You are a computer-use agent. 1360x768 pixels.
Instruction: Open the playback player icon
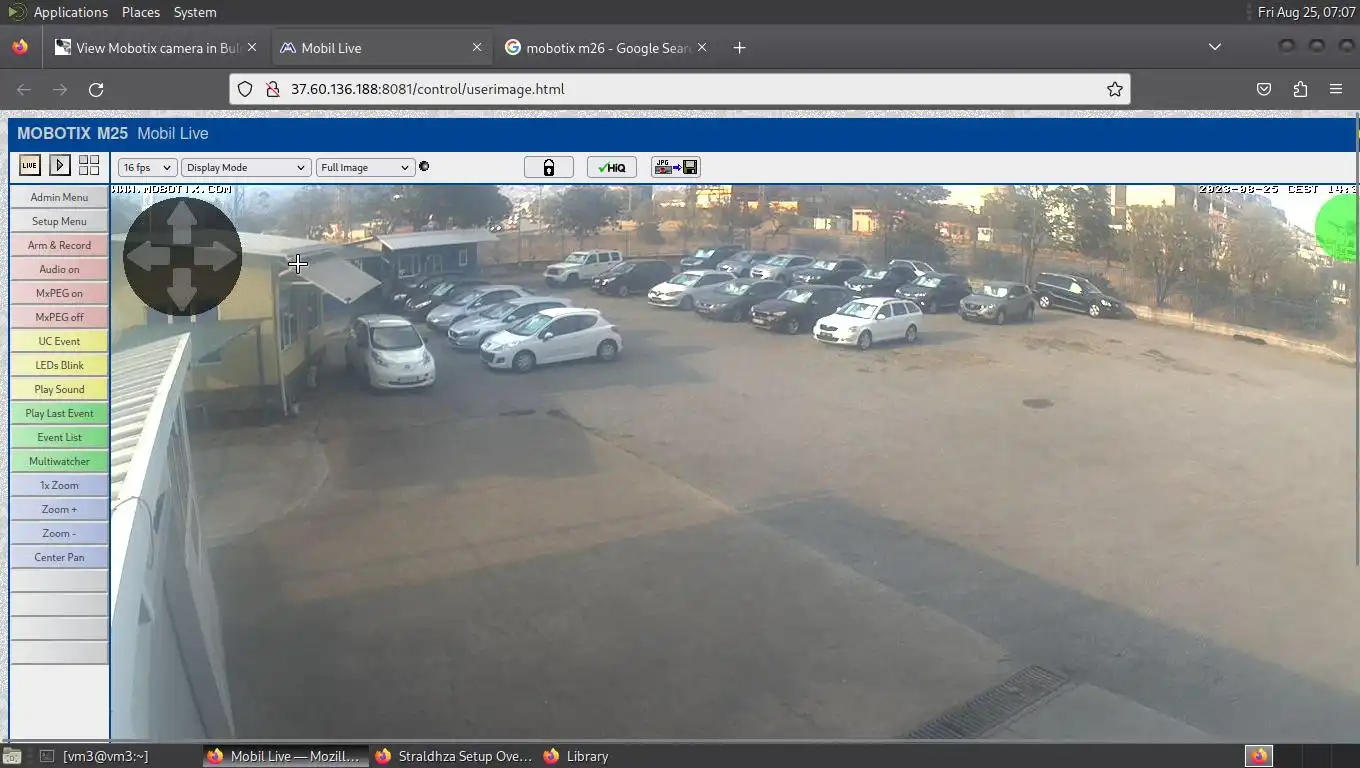(x=60, y=165)
